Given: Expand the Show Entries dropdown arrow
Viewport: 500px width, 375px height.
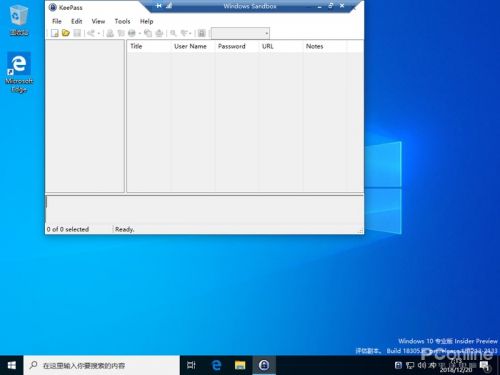Looking at the screenshot, I should (x=190, y=33).
